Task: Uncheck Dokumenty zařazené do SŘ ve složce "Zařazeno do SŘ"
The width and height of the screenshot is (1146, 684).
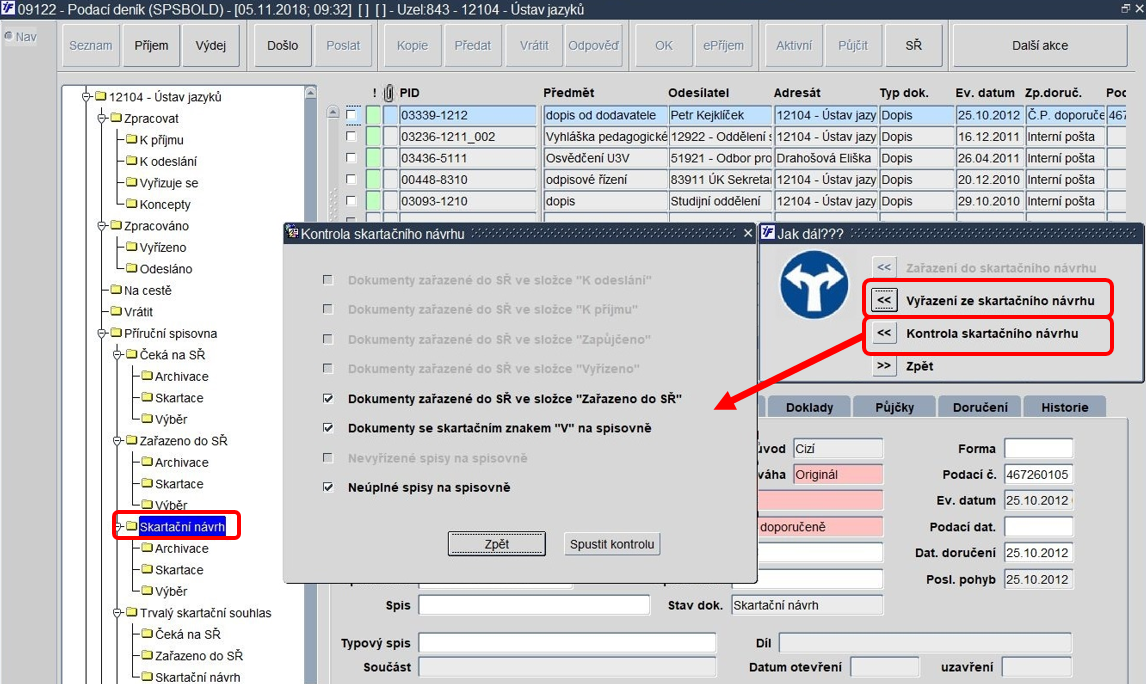Action: point(328,399)
